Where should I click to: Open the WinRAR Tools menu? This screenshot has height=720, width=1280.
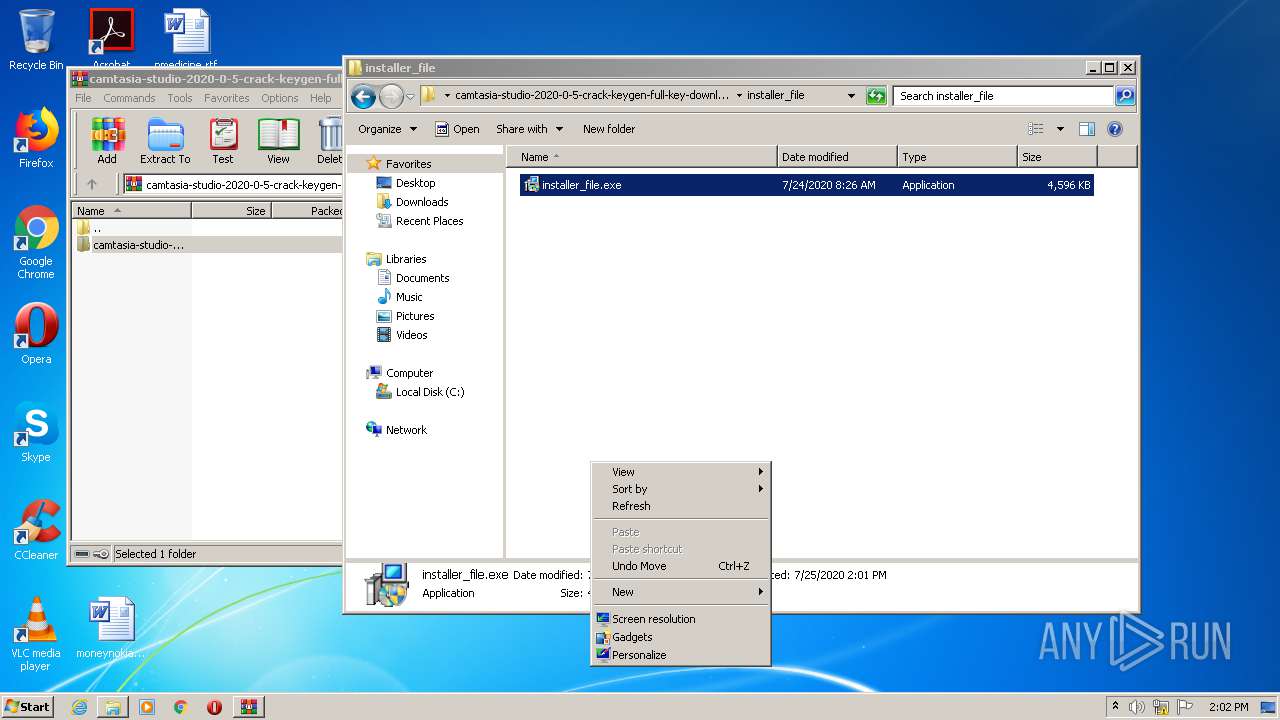[x=180, y=98]
